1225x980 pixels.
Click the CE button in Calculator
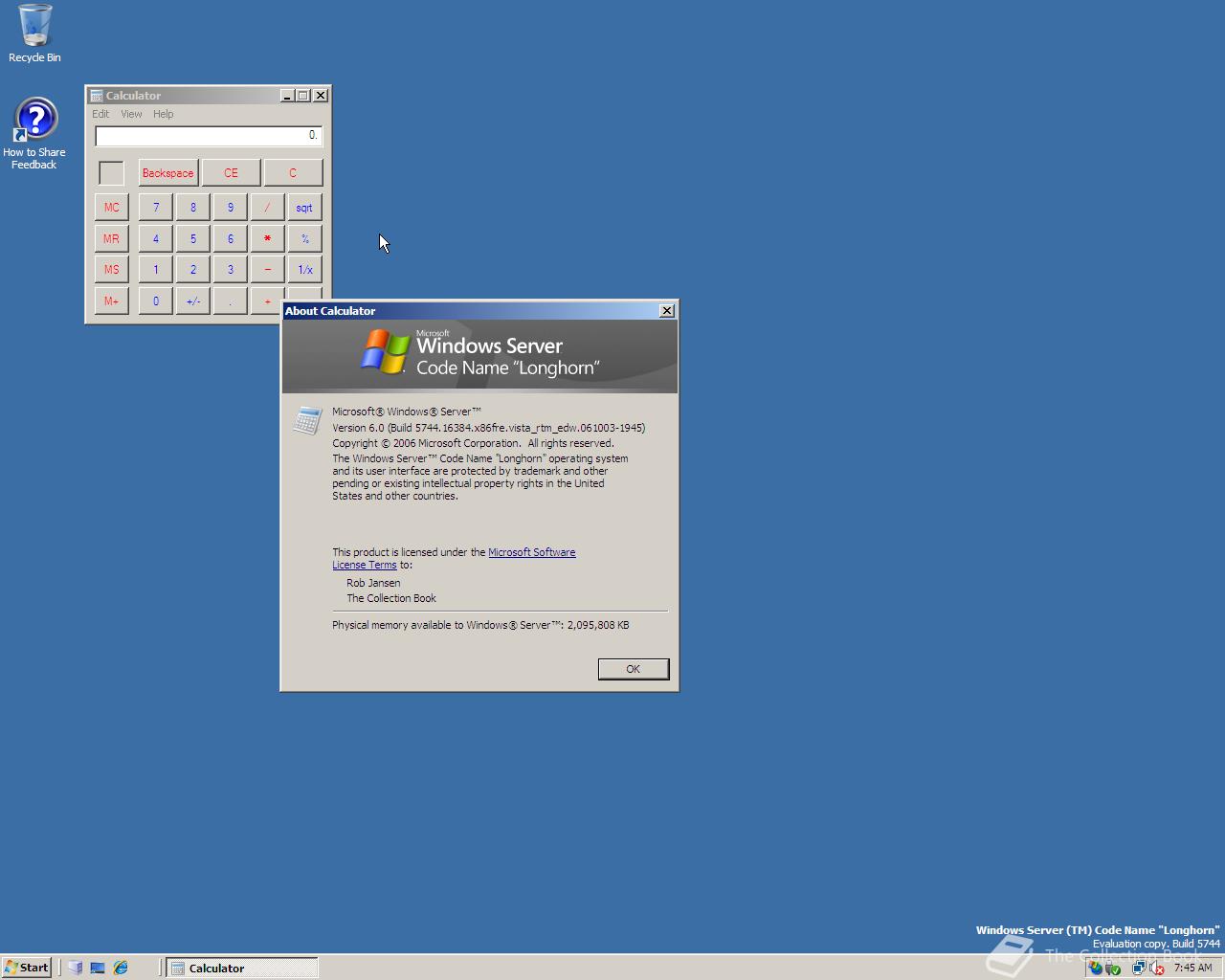(231, 173)
